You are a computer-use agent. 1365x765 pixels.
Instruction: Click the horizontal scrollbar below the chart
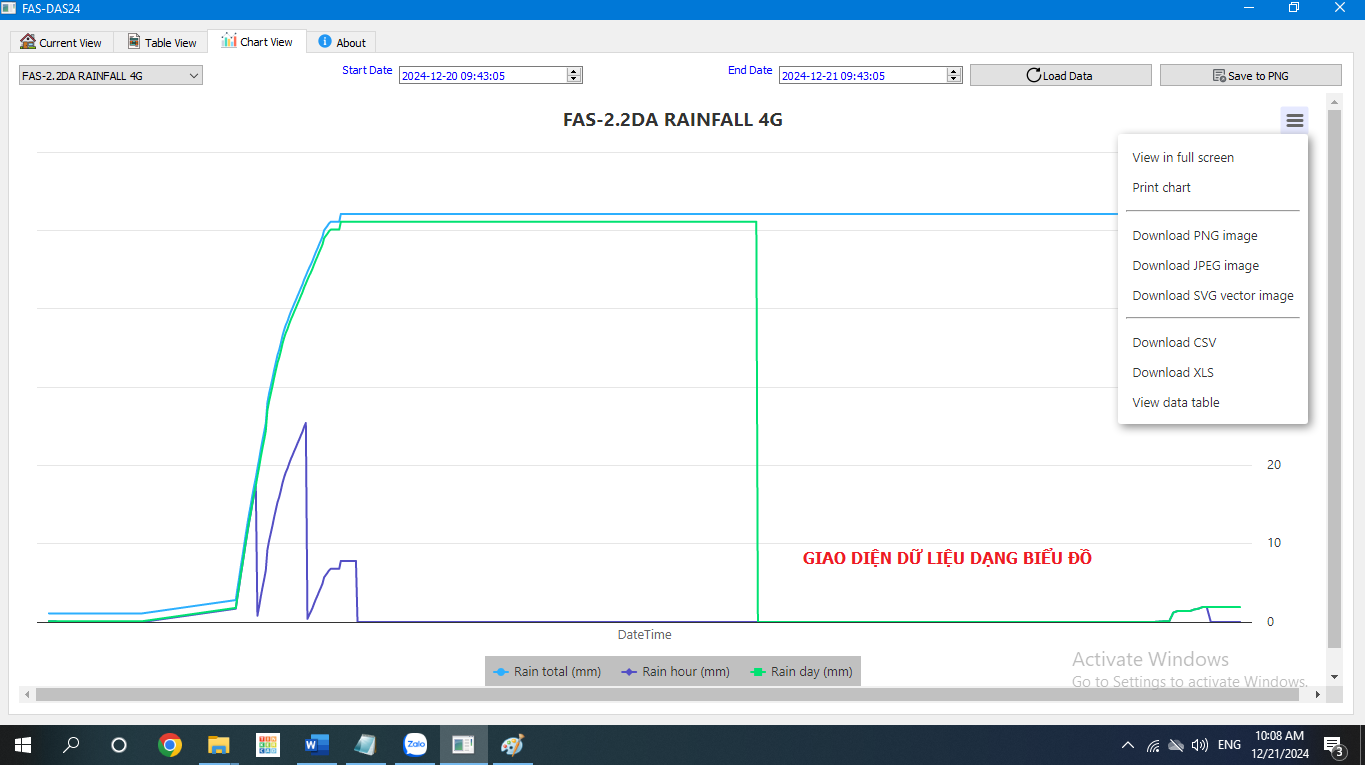coord(670,694)
